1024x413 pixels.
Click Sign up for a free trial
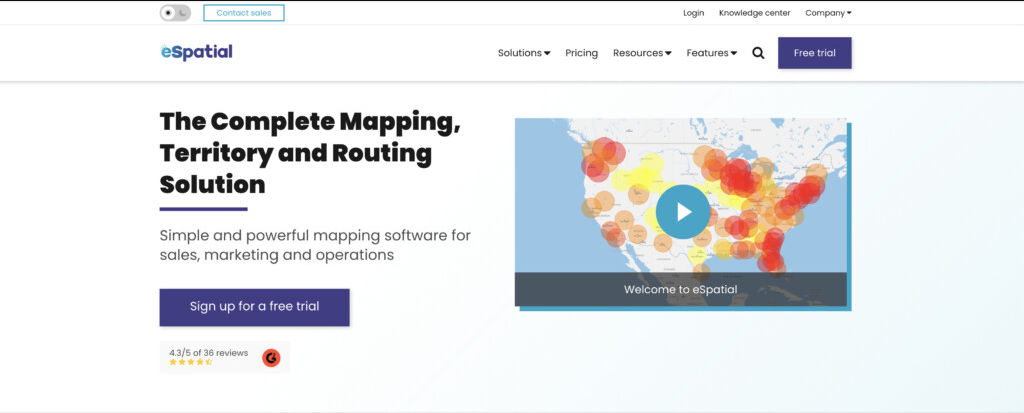coord(255,307)
